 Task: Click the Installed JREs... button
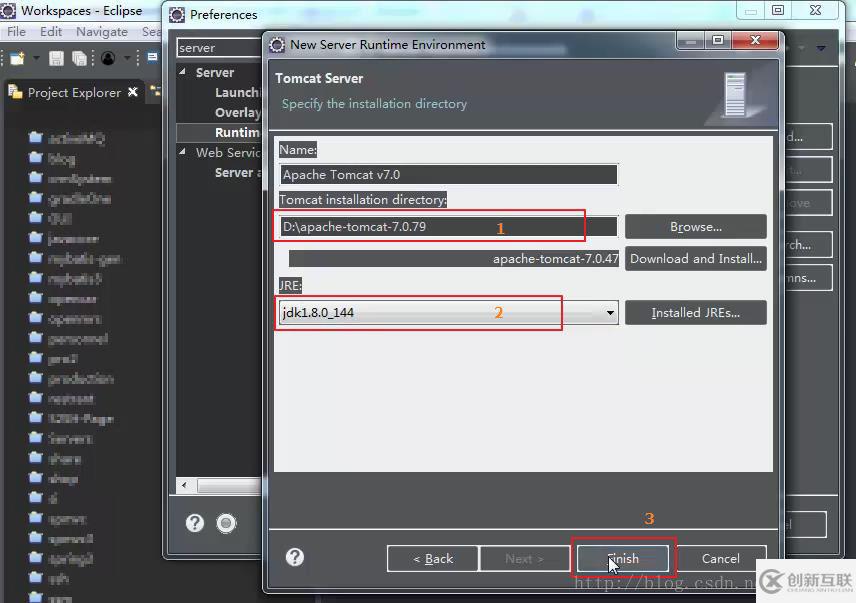click(696, 313)
